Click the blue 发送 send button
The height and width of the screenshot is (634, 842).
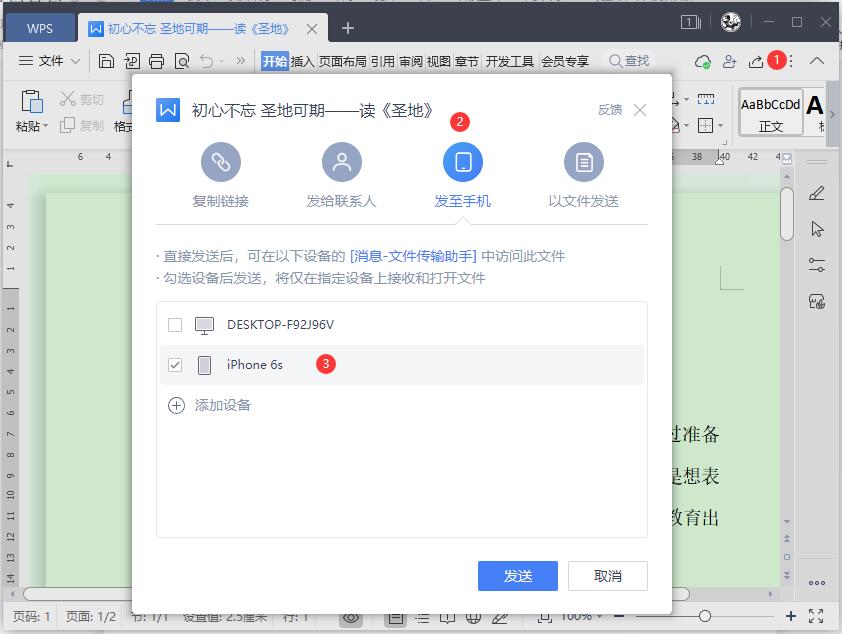518,576
